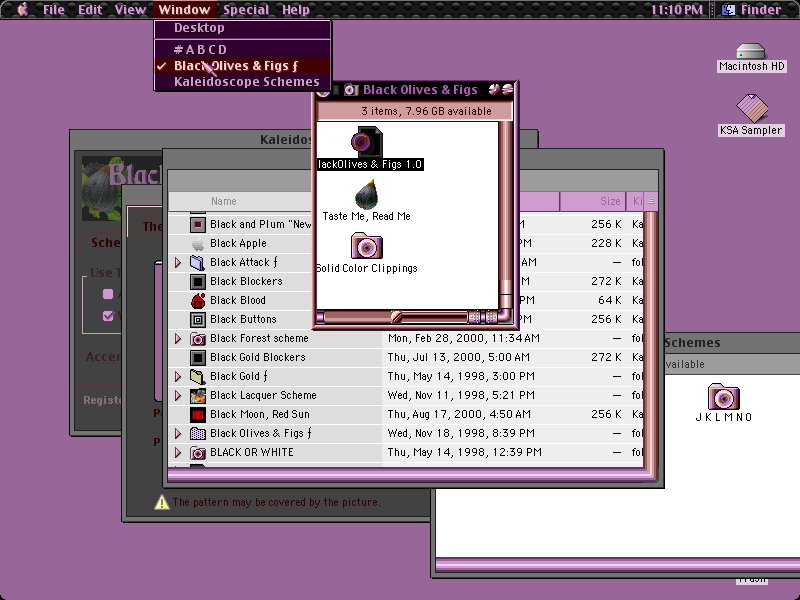The image size is (800, 600).
Task: Click the Black Moon, Red Sun file icon
Action: (198, 414)
